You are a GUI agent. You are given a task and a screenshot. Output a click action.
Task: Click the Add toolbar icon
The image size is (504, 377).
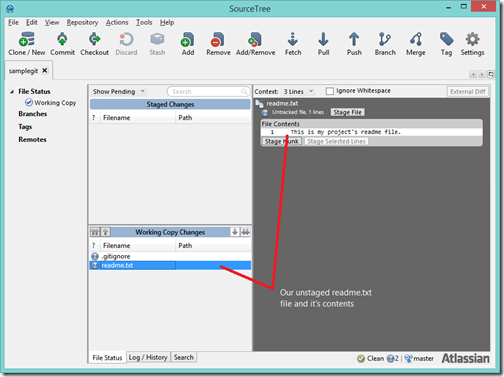tap(188, 39)
